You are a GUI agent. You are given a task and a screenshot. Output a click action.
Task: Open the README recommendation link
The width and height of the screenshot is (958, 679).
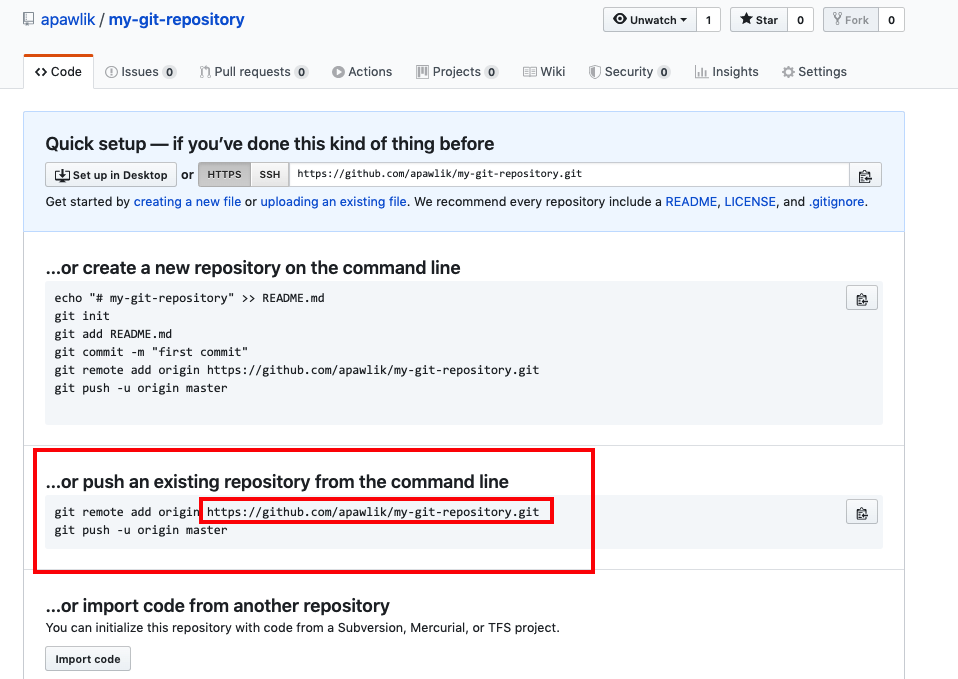pyautogui.click(x=691, y=202)
